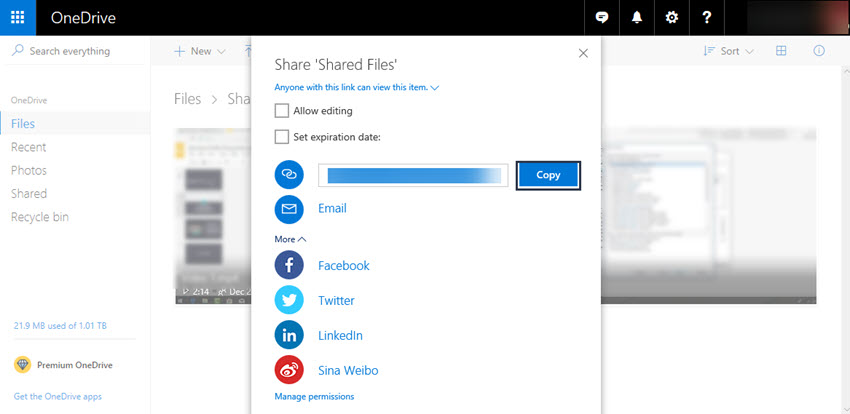Click the Twitter bird icon
The image size is (850, 414).
(x=289, y=300)
